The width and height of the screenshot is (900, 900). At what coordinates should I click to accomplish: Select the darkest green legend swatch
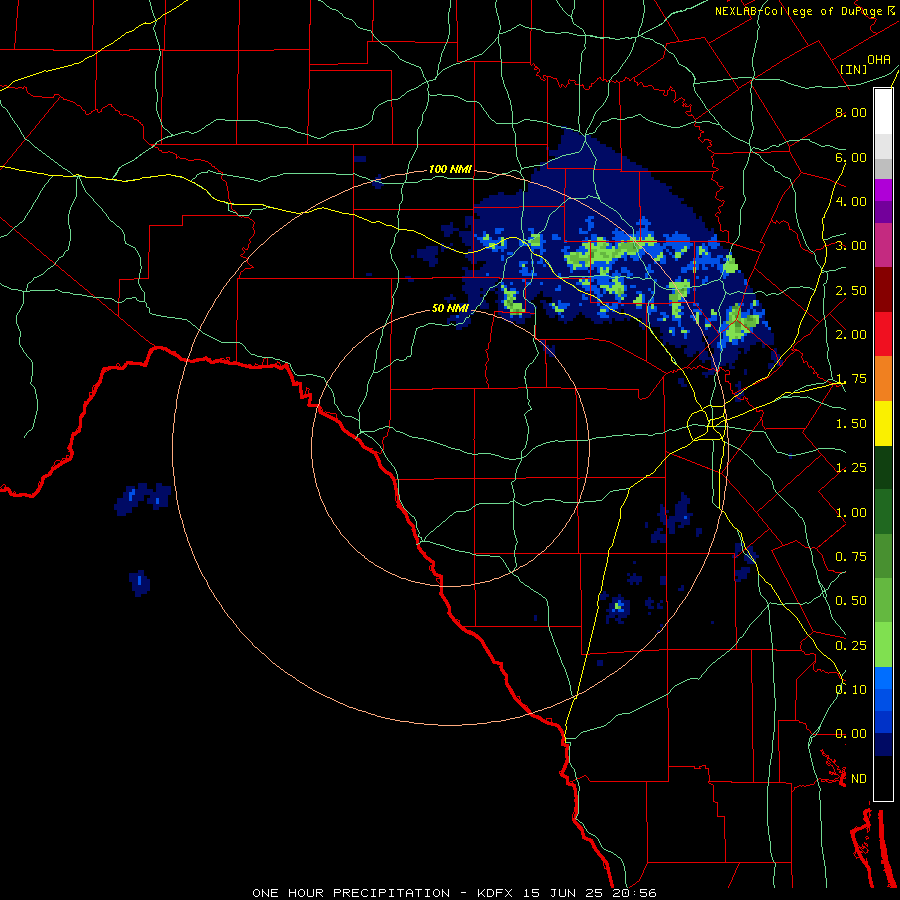(x=883, y=468)
